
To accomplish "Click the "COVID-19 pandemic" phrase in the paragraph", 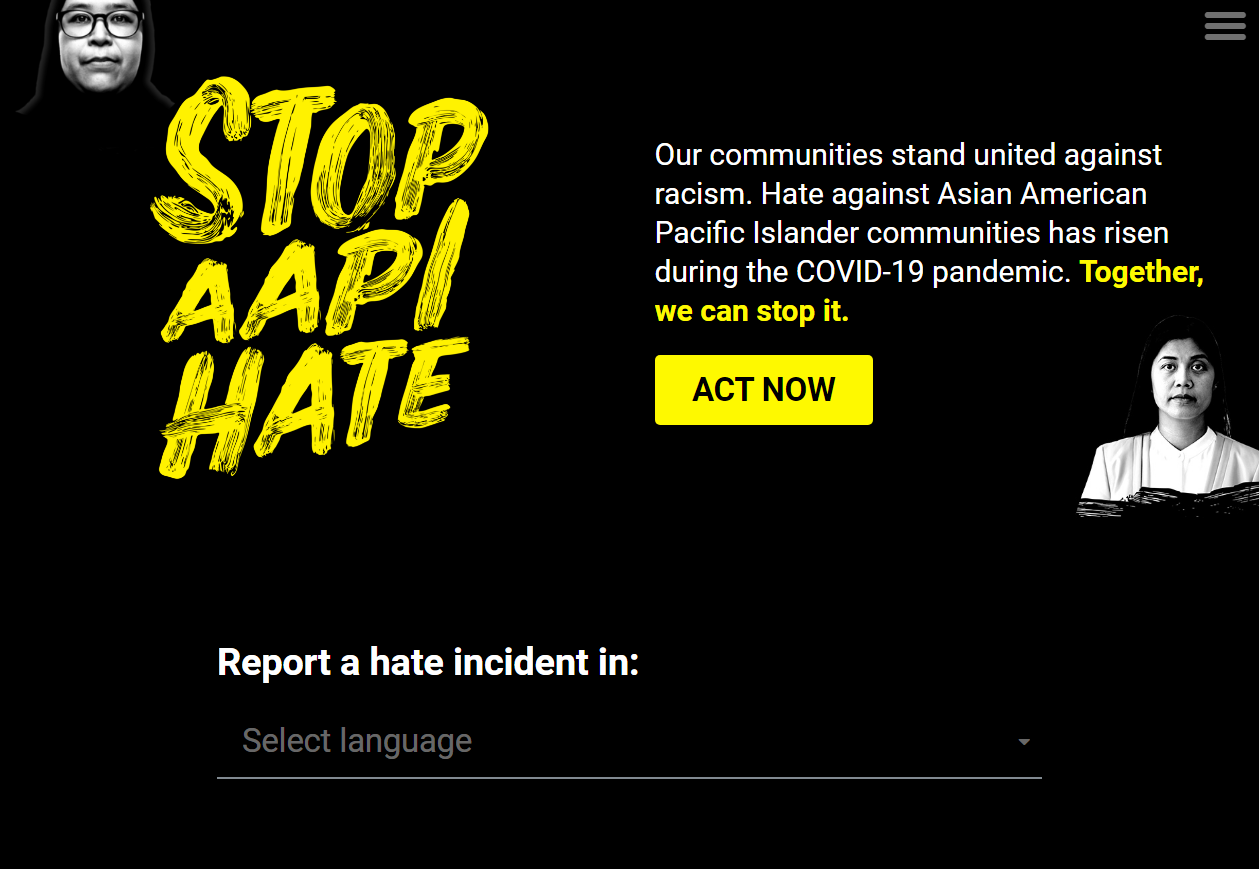I will [x=933, y=272].
